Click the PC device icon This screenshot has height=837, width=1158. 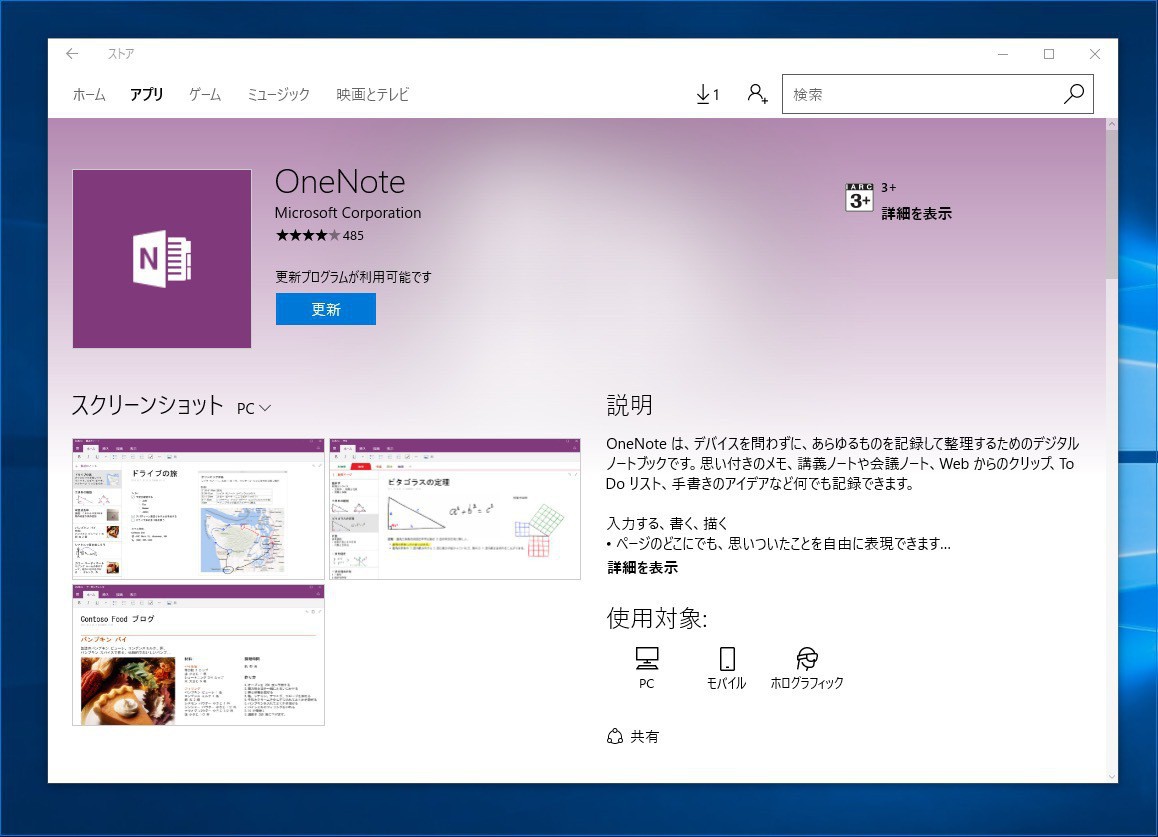pyautogui.click(x=647, y=668)
